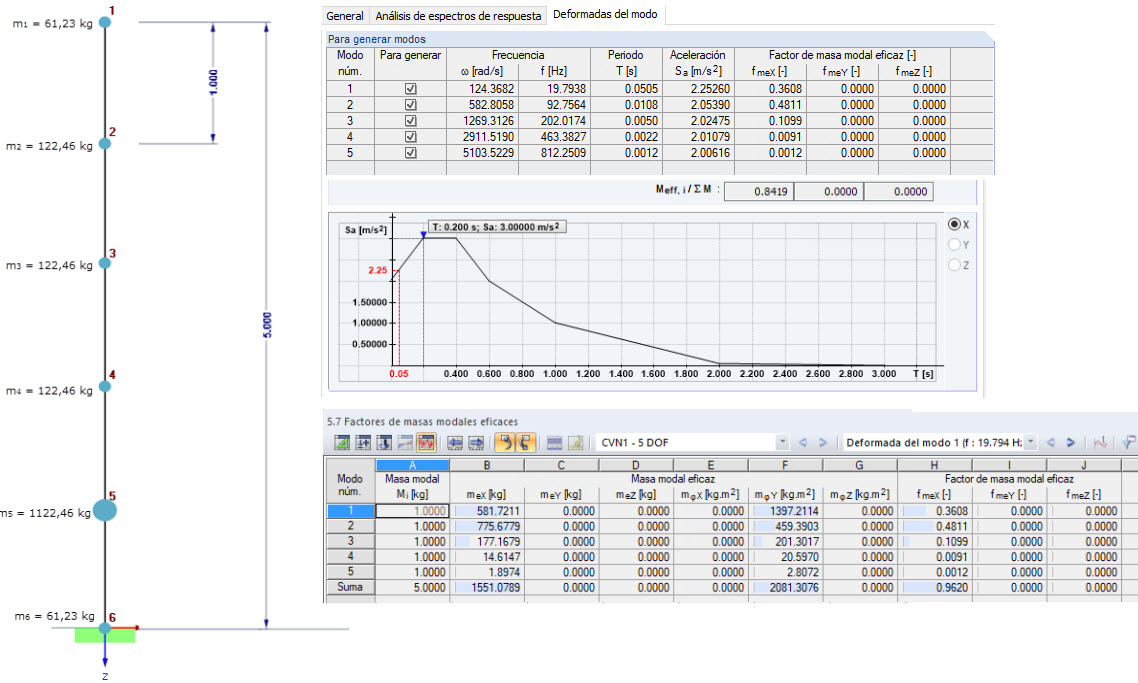Image resolution: width=1138 pixels, height=683 pixels.
Task: Click the red axis icon at toolbar end
Action: click(1100, 442)
